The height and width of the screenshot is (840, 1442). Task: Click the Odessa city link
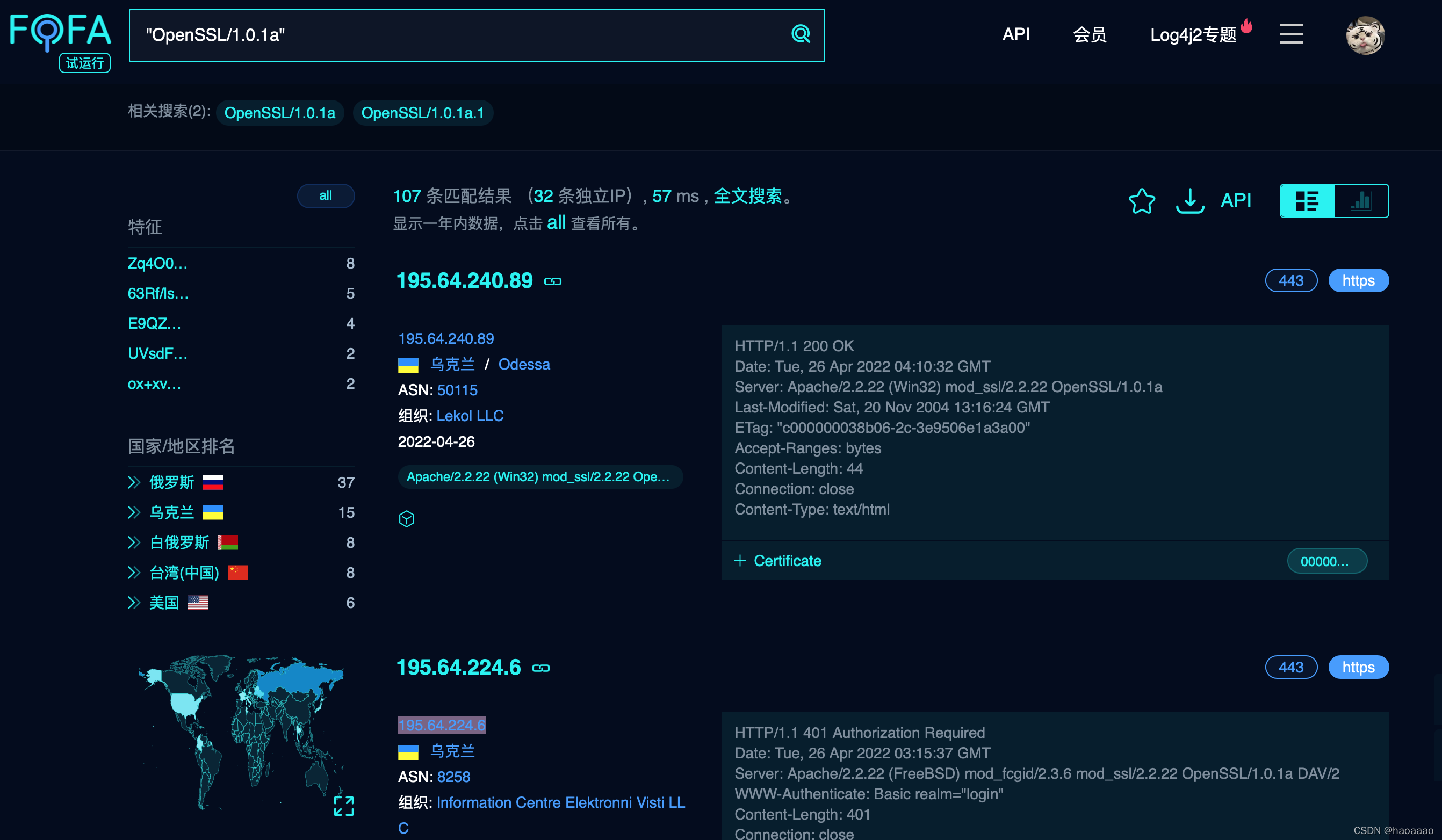tap(524, 365)
